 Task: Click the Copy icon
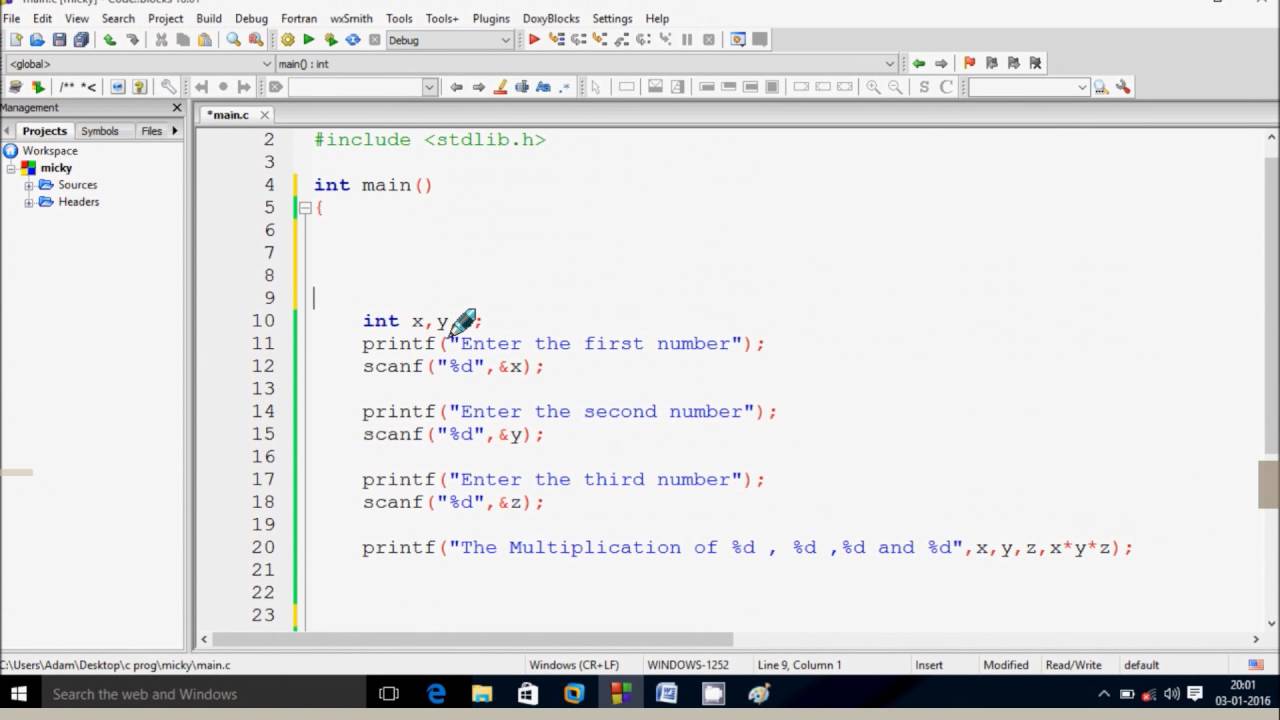[x=183, y=40]
